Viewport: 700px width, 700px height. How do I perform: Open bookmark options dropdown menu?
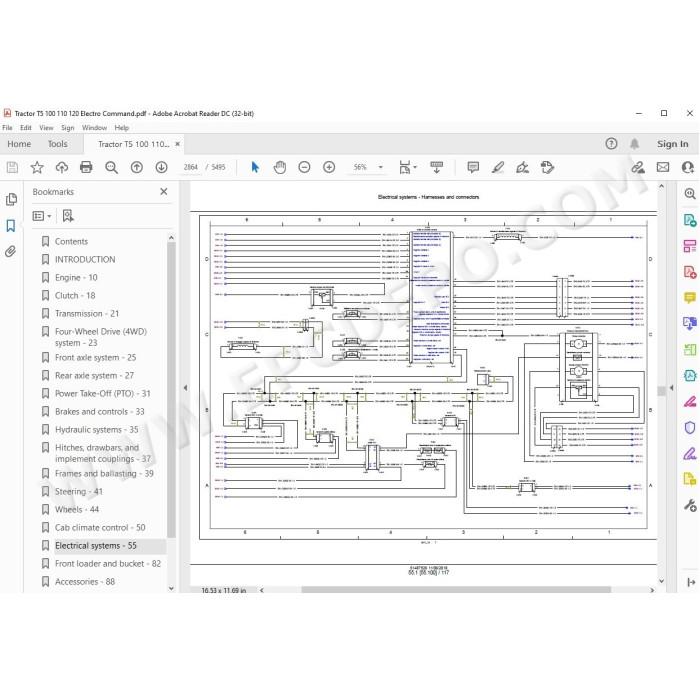pos(42,216)
